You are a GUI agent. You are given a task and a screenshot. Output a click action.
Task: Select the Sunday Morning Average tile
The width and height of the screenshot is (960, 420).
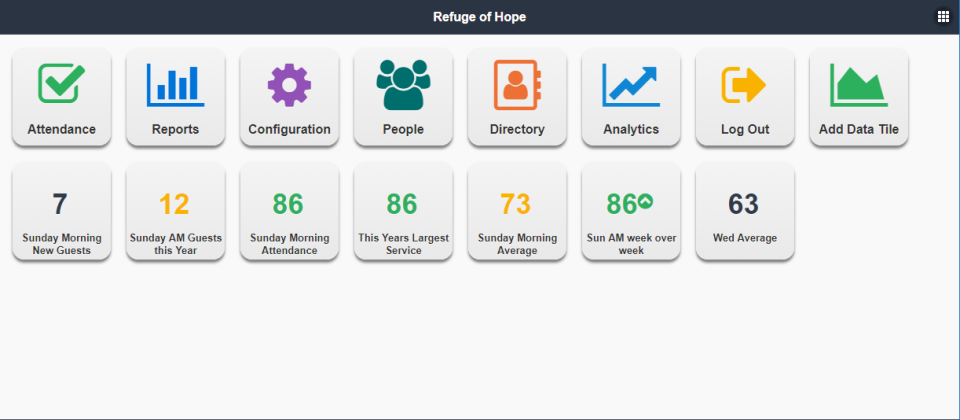pyautogui.click(x=517, y=212)
